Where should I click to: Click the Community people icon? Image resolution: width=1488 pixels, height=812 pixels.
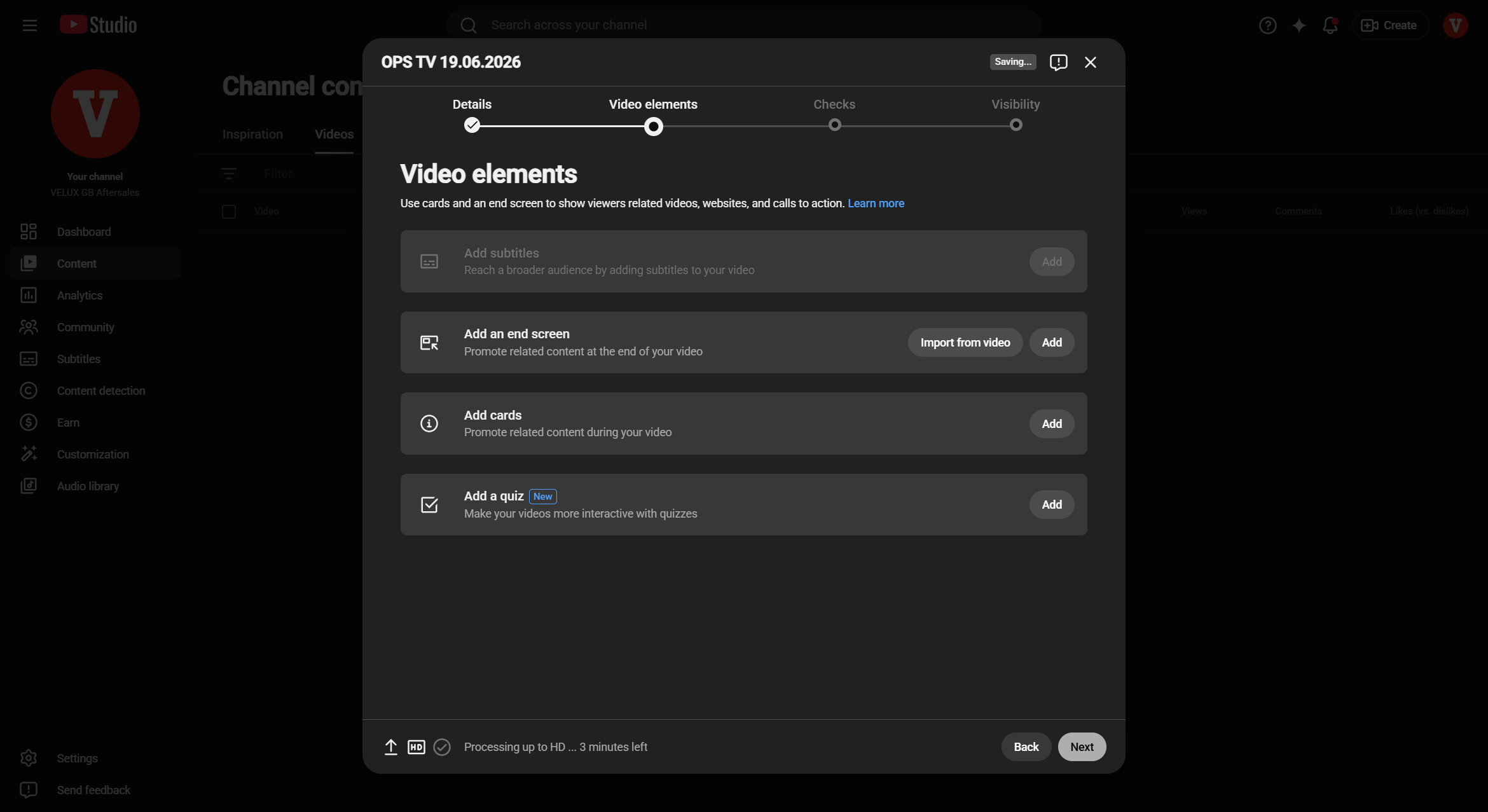click(29, 327)
